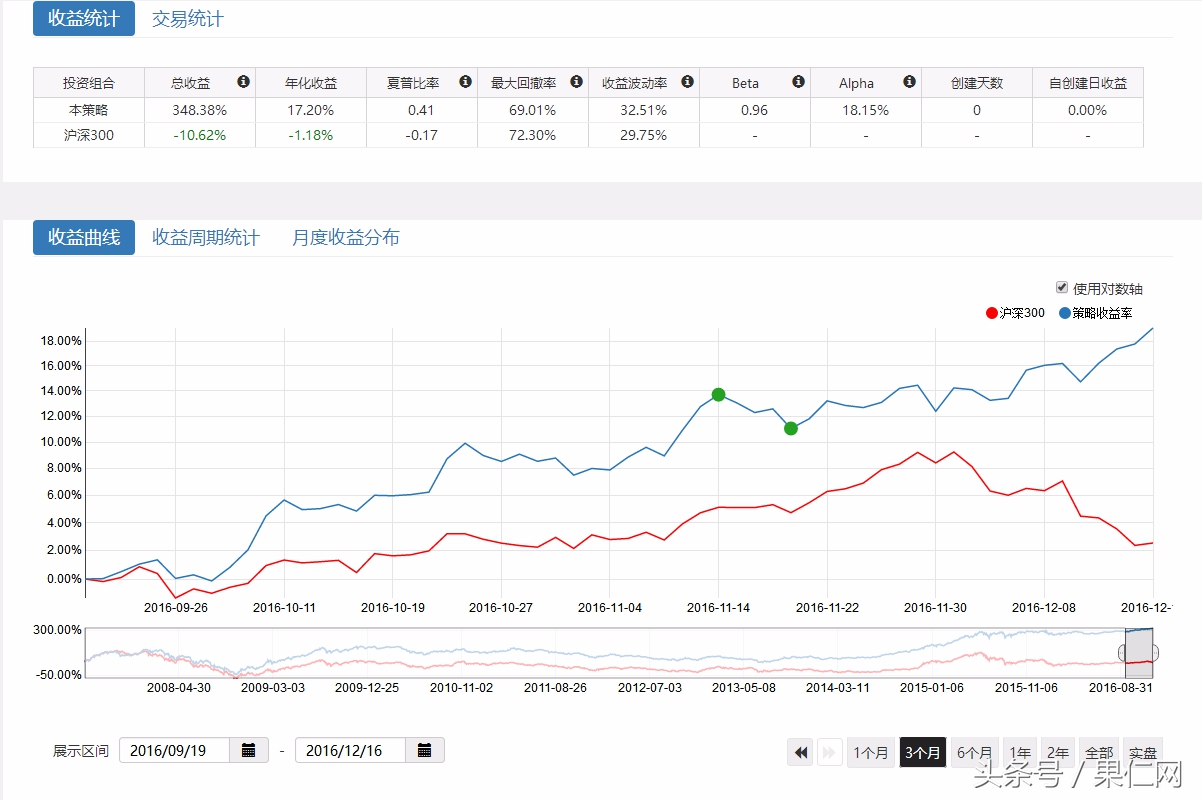Click the 72.30% max drawdown cell

(532, 135)
